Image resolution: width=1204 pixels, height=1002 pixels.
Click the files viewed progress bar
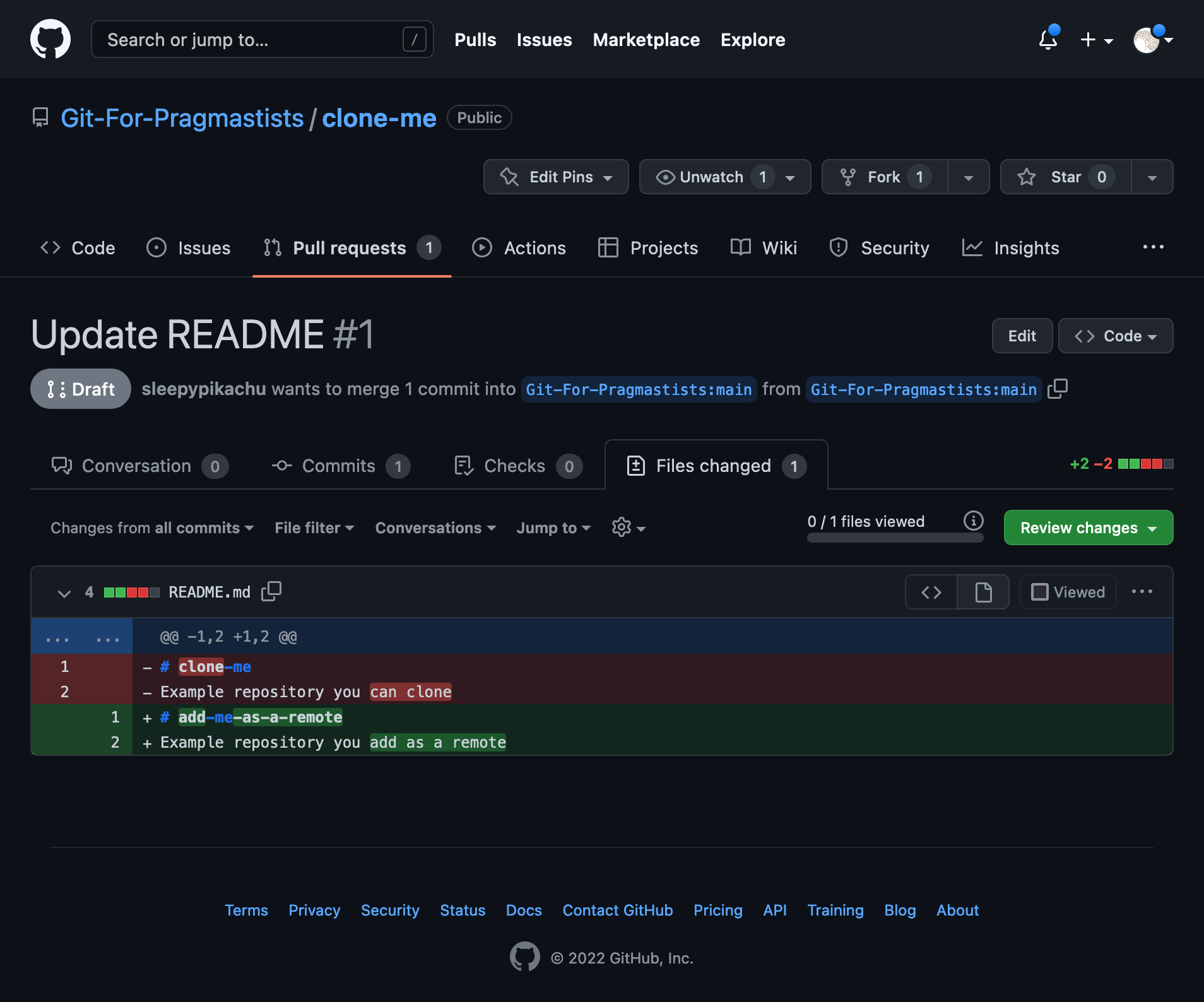tap(895, 538)
